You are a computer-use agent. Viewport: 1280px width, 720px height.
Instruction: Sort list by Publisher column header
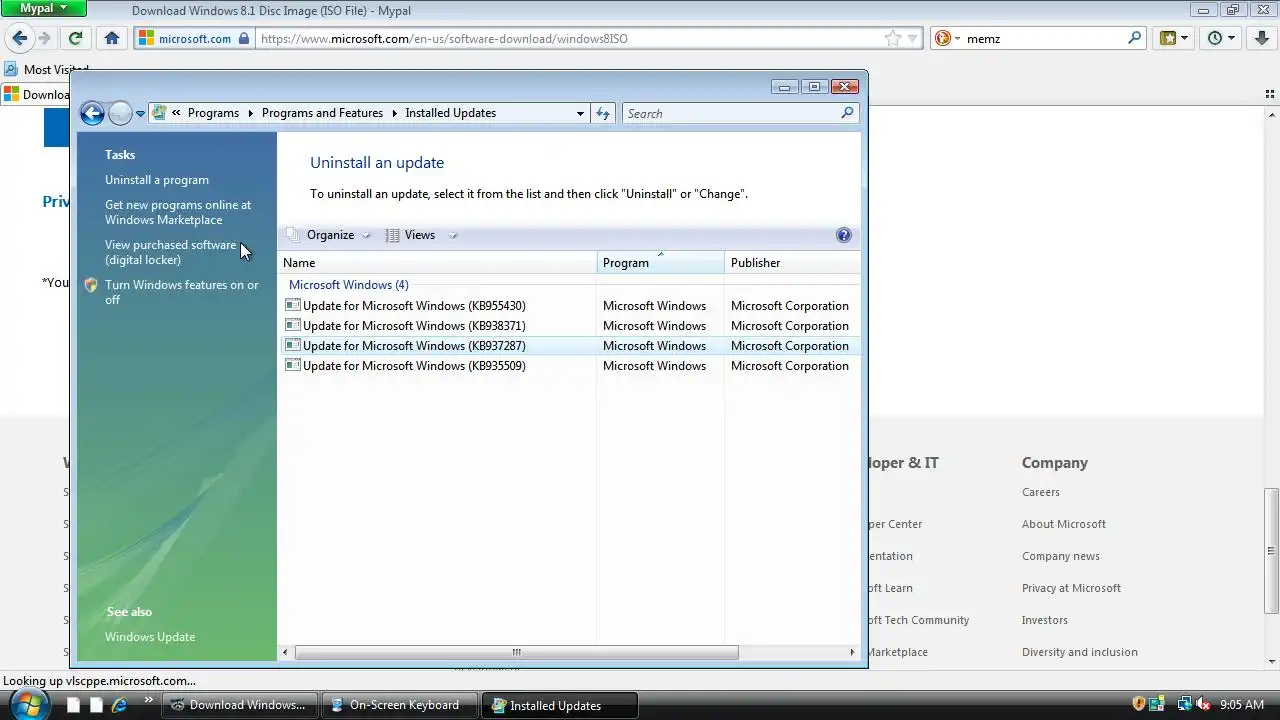click(x=792, y=263)
